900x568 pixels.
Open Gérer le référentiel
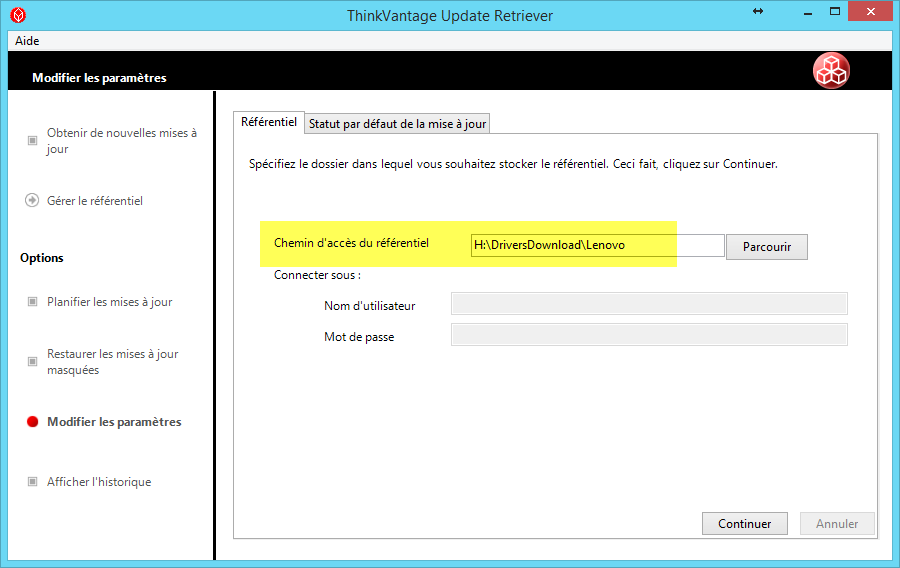pos(95,201)
